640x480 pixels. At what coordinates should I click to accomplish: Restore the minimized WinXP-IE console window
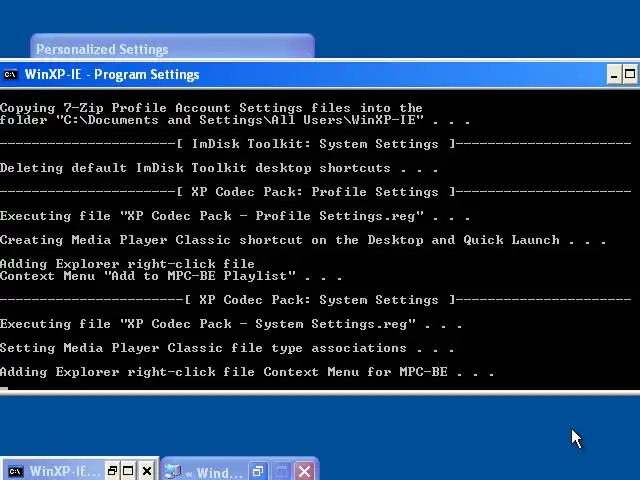coord(112,471)
